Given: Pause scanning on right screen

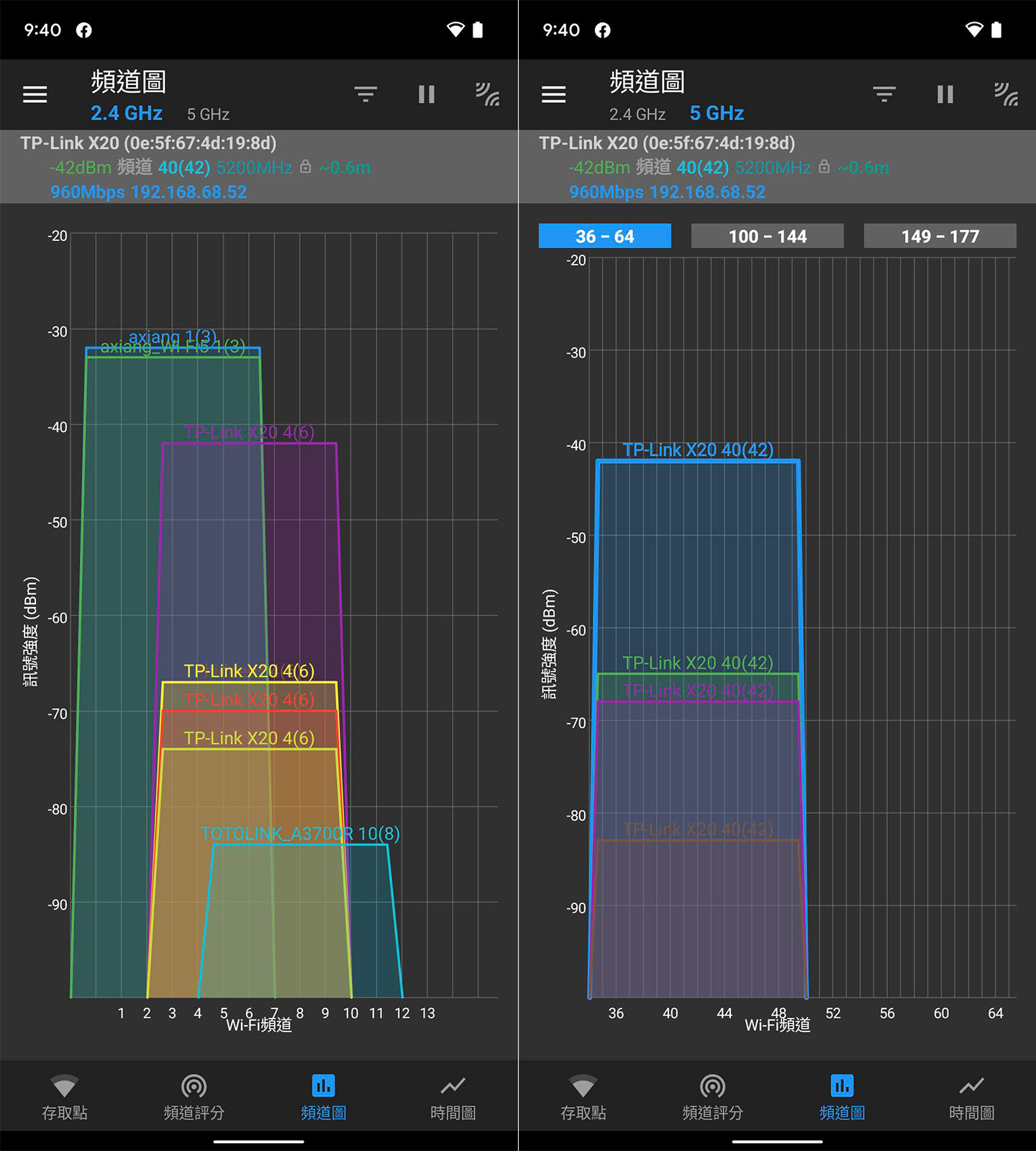Looking at the screenshot, I should coord(945,94).
